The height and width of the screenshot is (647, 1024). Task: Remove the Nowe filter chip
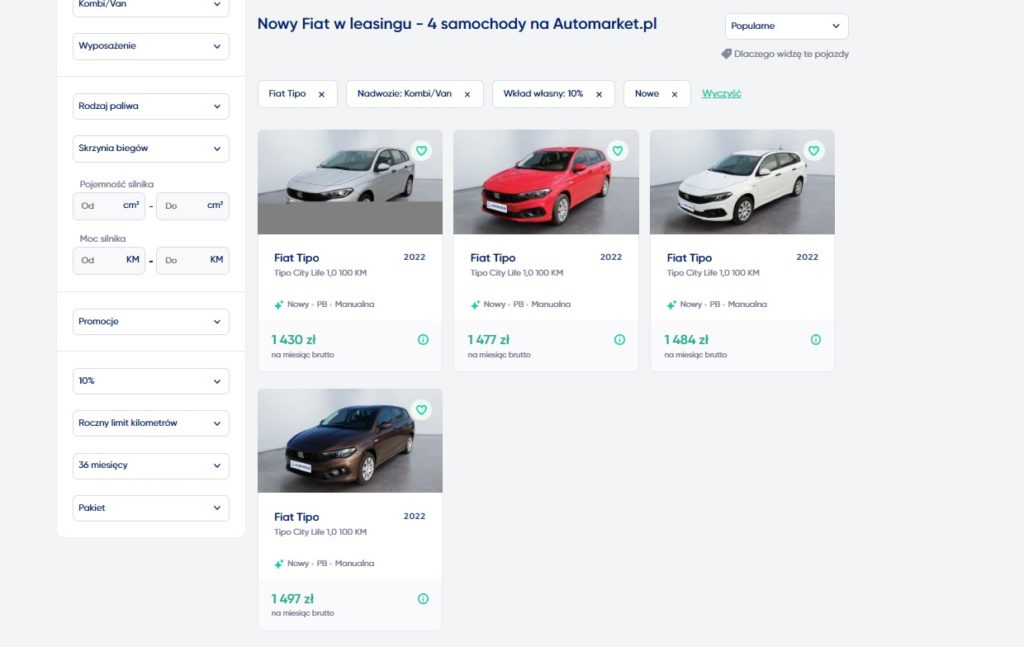point(675,94)
